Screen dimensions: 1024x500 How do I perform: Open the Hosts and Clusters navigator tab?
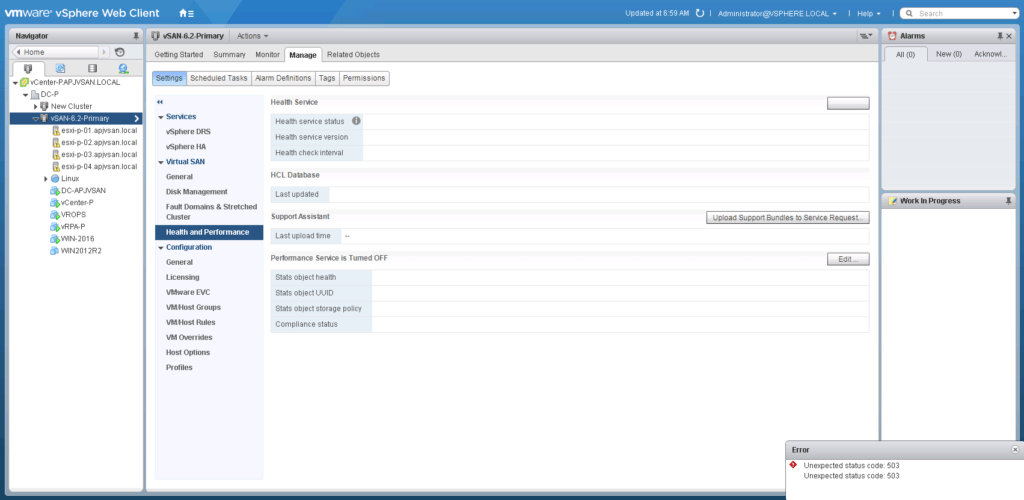[30, 68]
